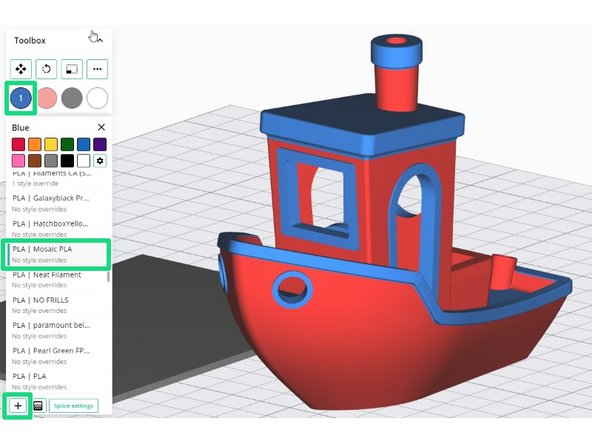Click the icon next to plus button

tap(38, 406)
